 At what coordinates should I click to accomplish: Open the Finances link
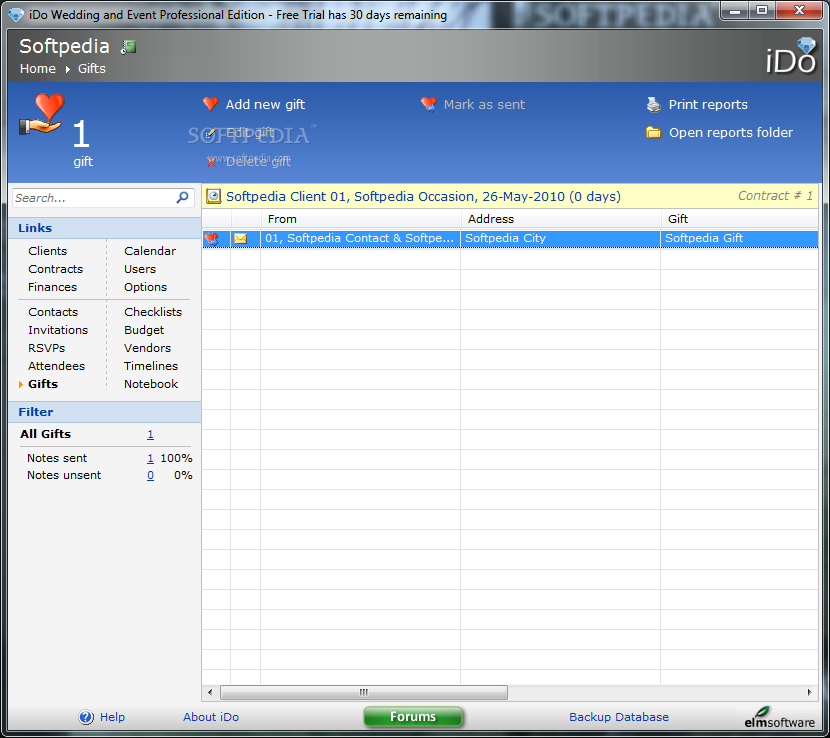click(x=52, y=287)
